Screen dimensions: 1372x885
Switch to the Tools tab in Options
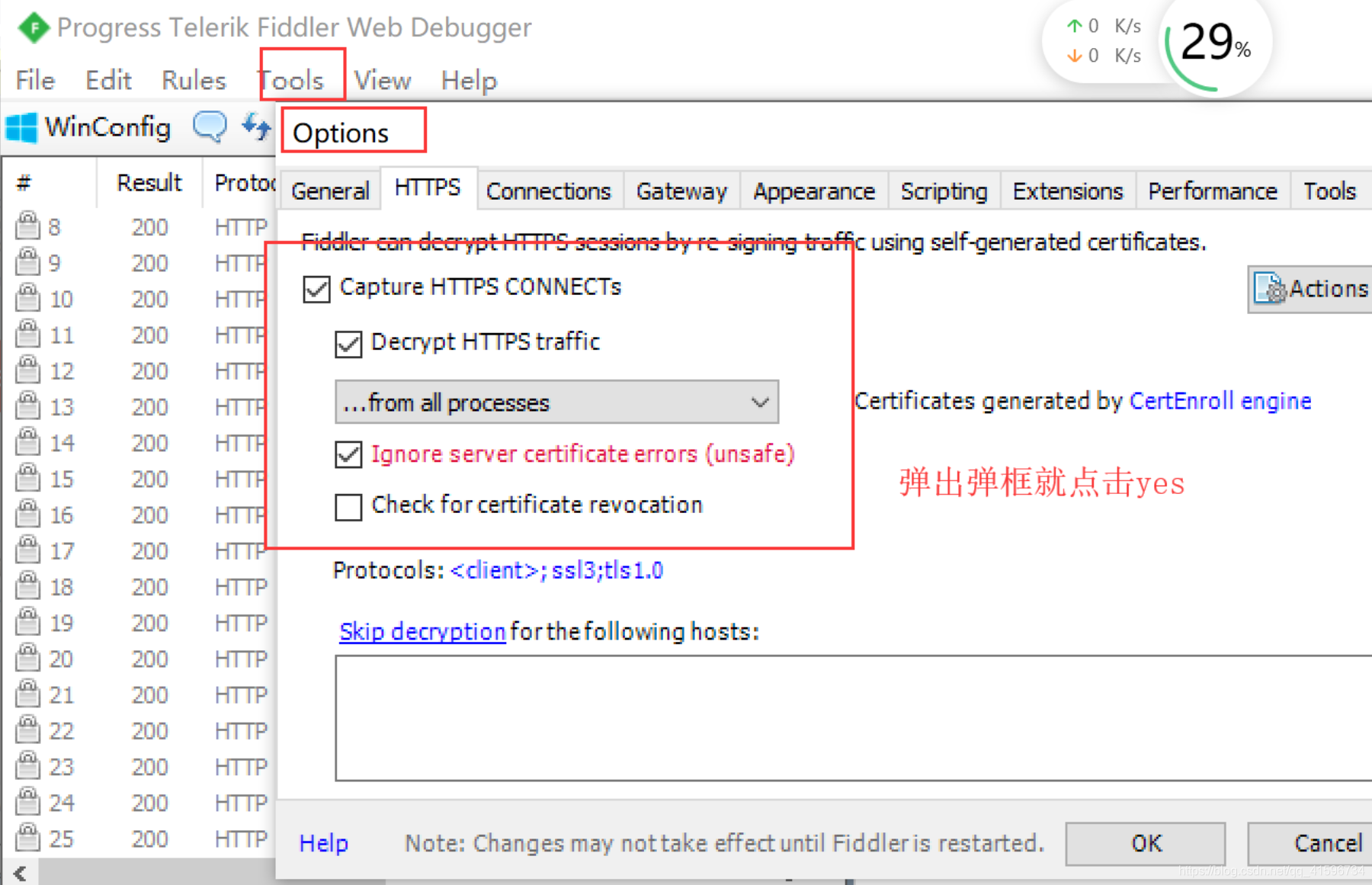tap(1329, 191)
